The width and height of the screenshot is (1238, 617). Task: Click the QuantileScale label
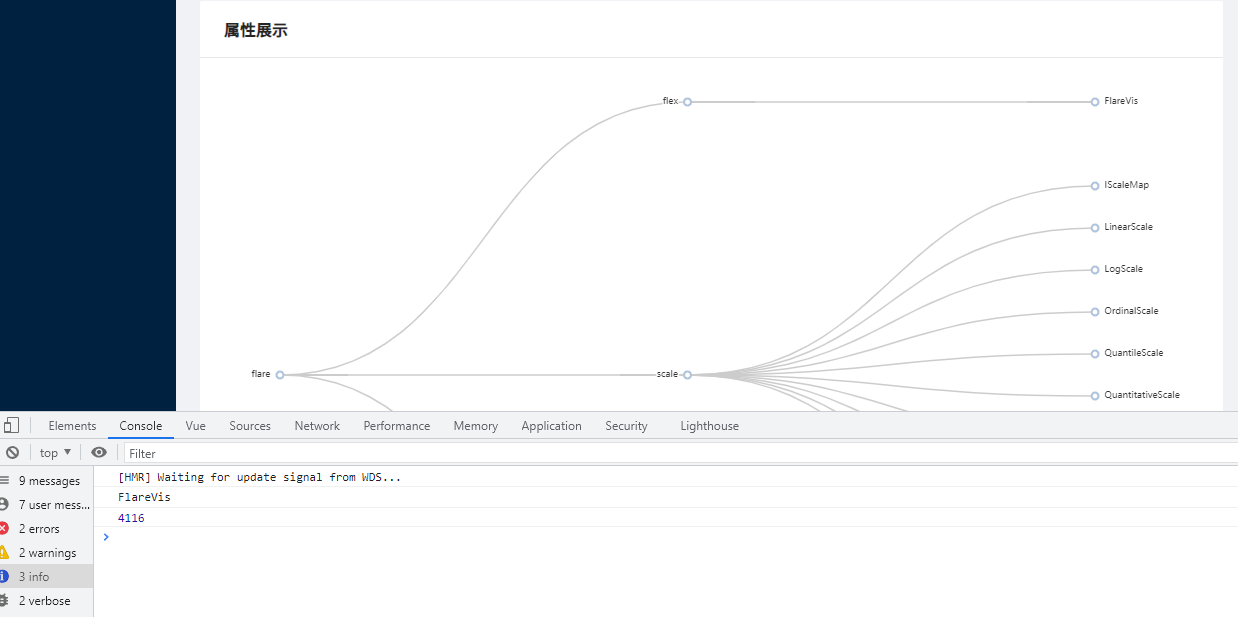[x=1134, y=353]
